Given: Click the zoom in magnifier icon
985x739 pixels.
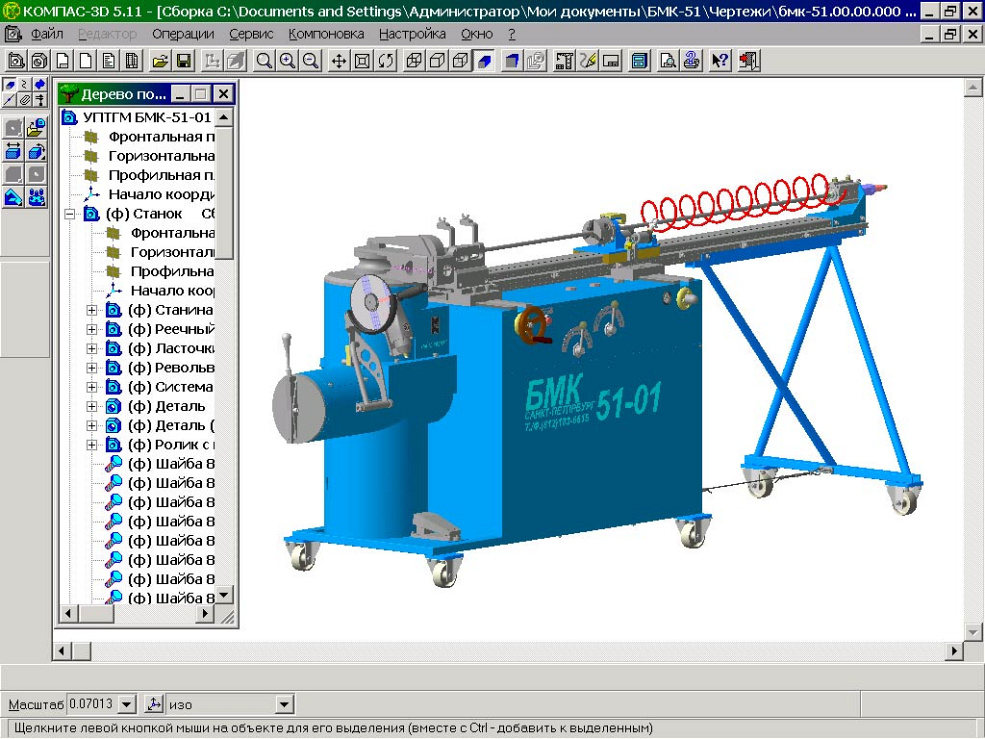Looking at the screenshot, I should pos(288,61).
